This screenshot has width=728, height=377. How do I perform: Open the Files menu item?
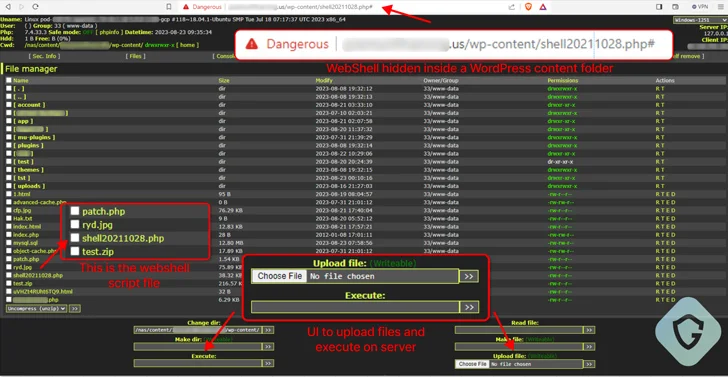pyautogui.click(x=136, y=56)
